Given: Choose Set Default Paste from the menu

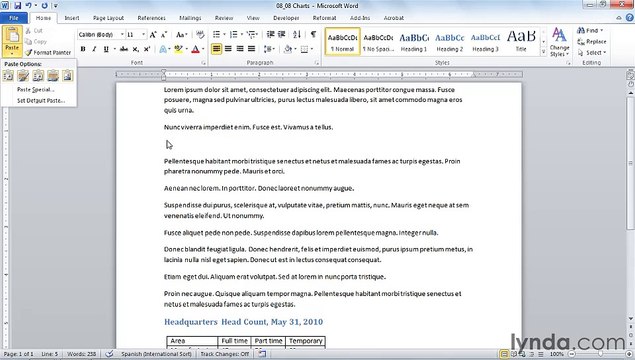Looking at the screenshot, I should 41,100.
